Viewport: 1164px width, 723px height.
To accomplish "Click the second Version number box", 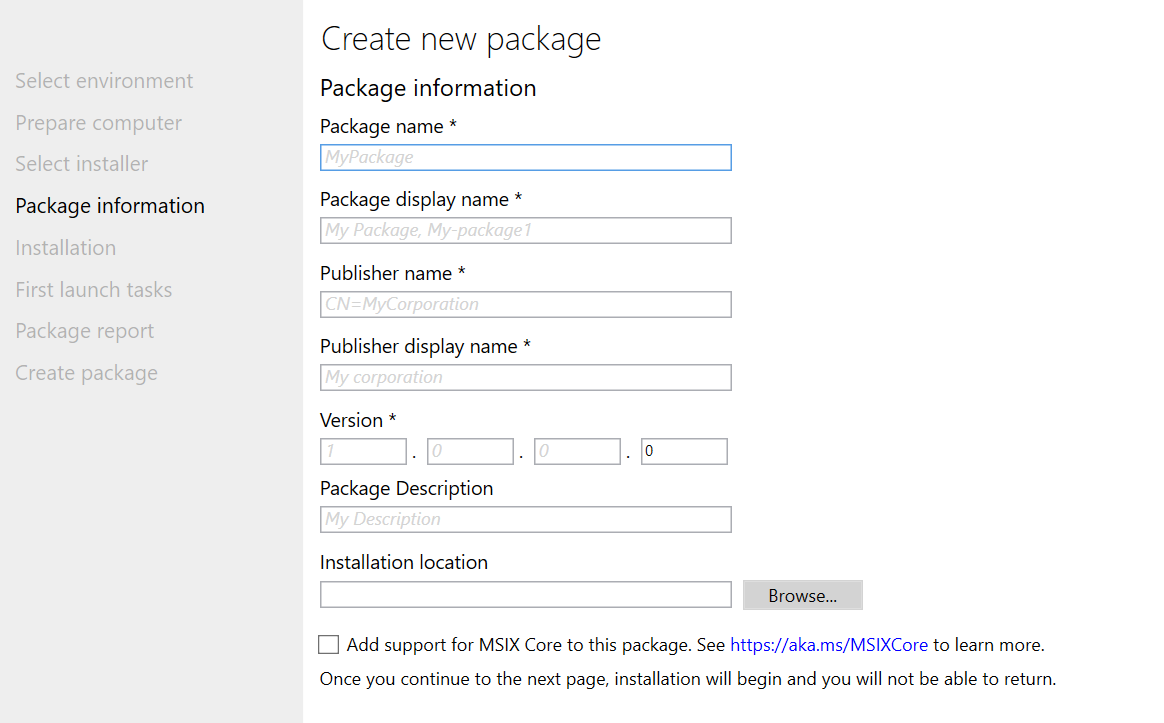I will (x=471, y=451).
